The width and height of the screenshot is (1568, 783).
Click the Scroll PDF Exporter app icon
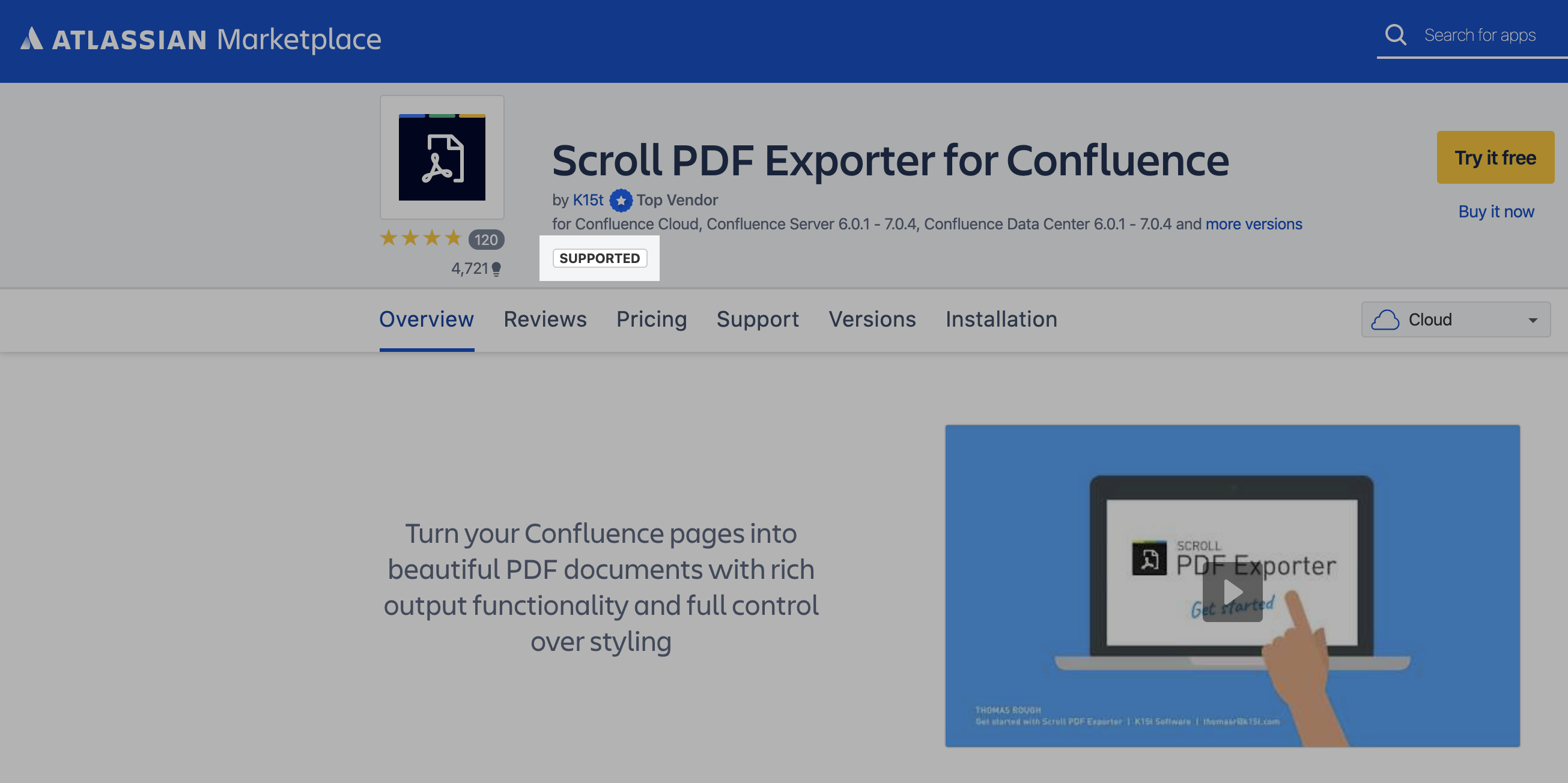[x=442, y=157]
